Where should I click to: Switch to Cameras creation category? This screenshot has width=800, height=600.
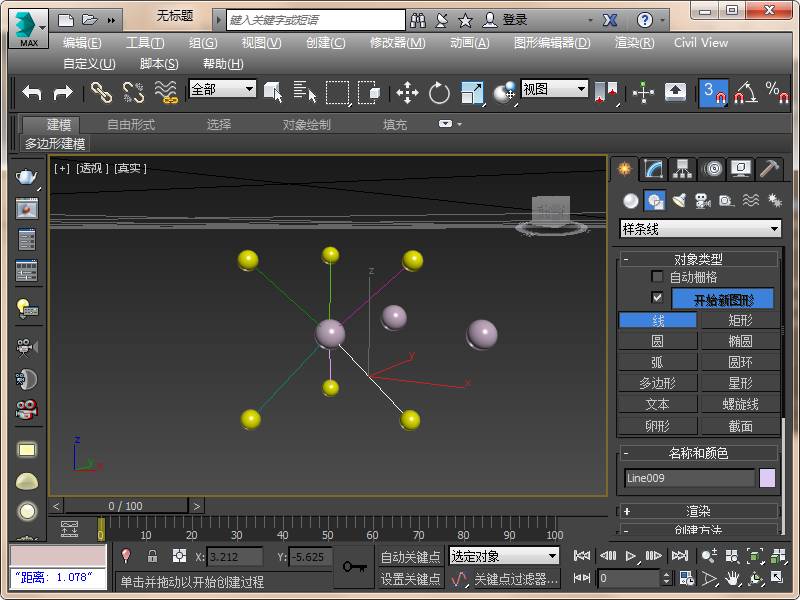702,200
